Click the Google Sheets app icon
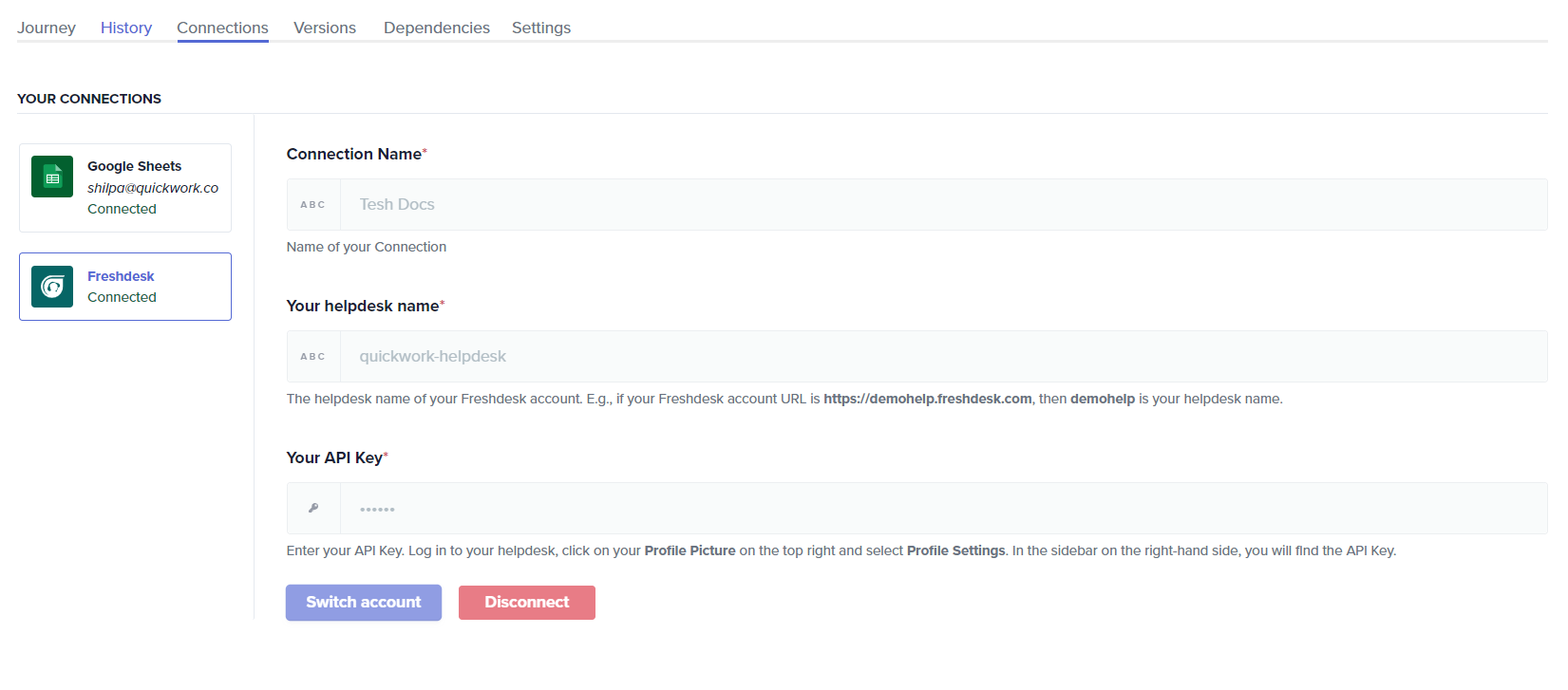The height and width of the screenshot is (690, 1568). point(52,177)
